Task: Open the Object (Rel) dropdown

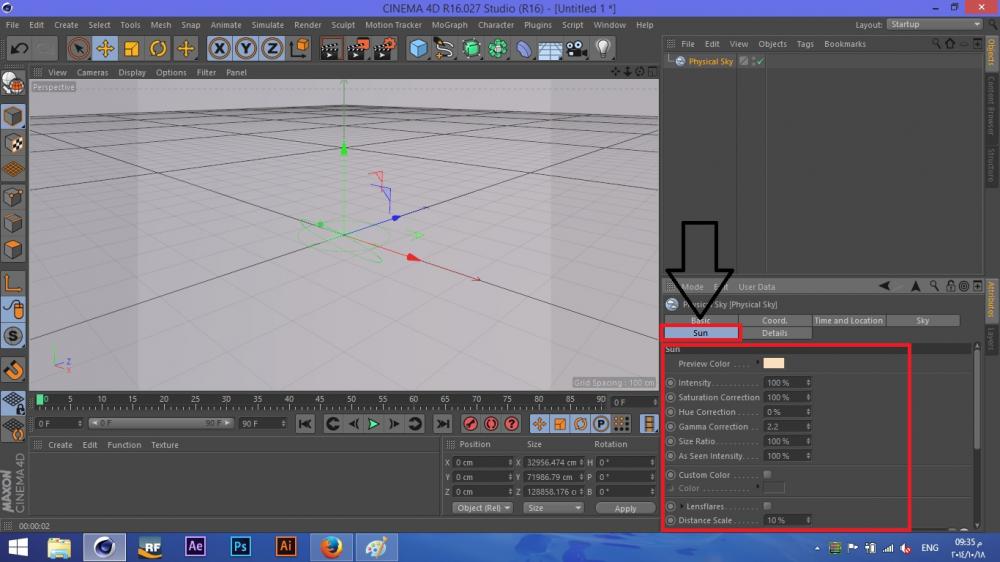Action: click(482, 508)
